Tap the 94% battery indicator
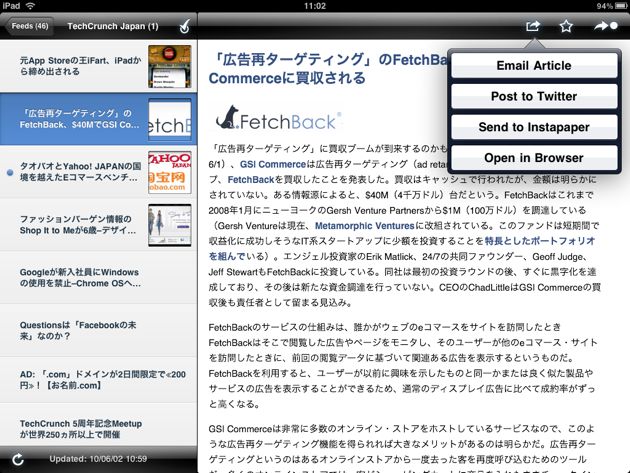630x473 pixels. pyautogui.click(x=611, y=6)
